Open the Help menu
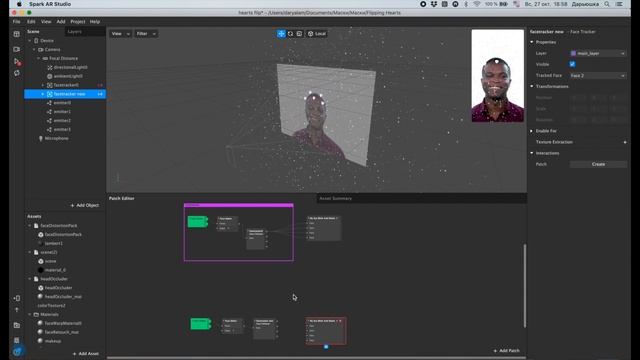640x360 pixels. (95, 22)
